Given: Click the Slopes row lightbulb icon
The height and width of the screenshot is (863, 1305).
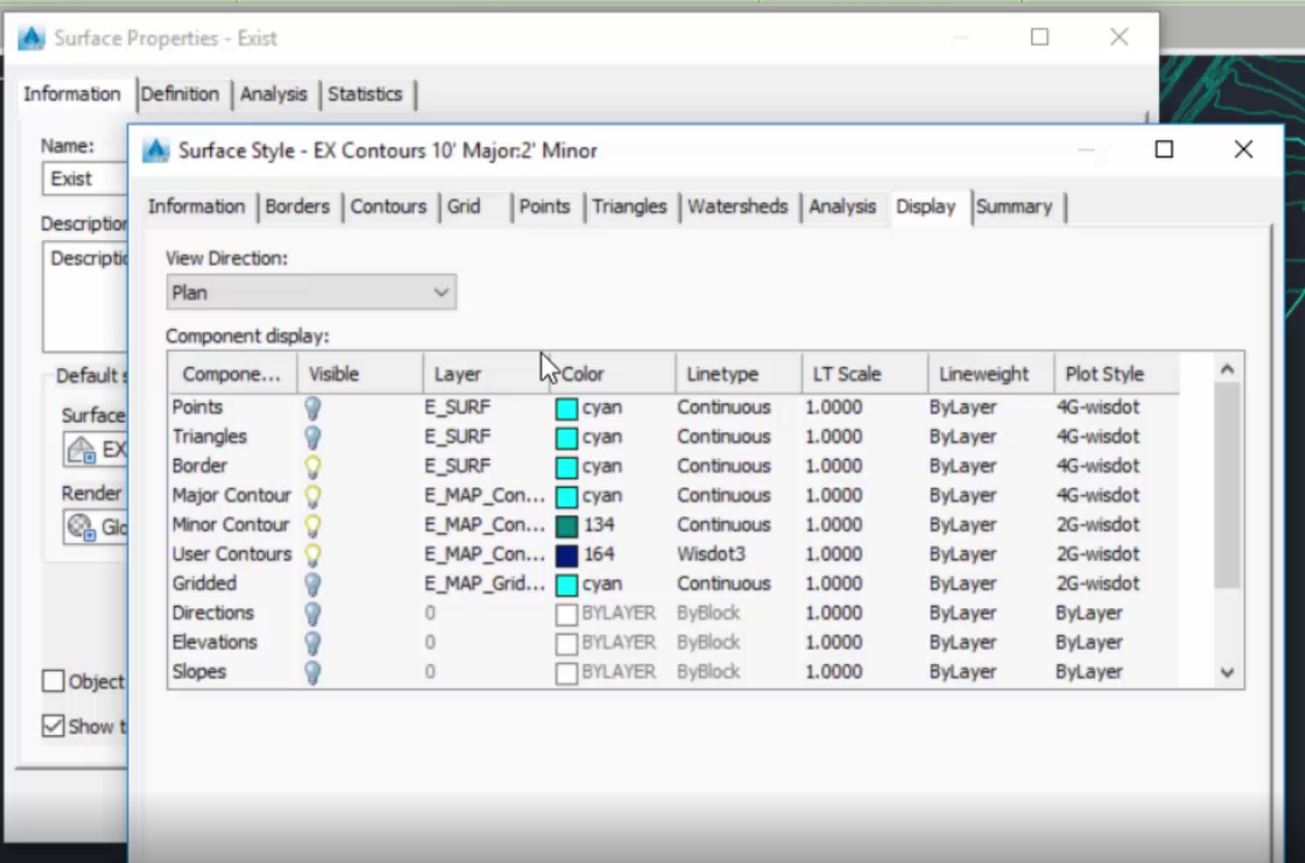Looking at the screenshot, I should (x=313, y=672).
